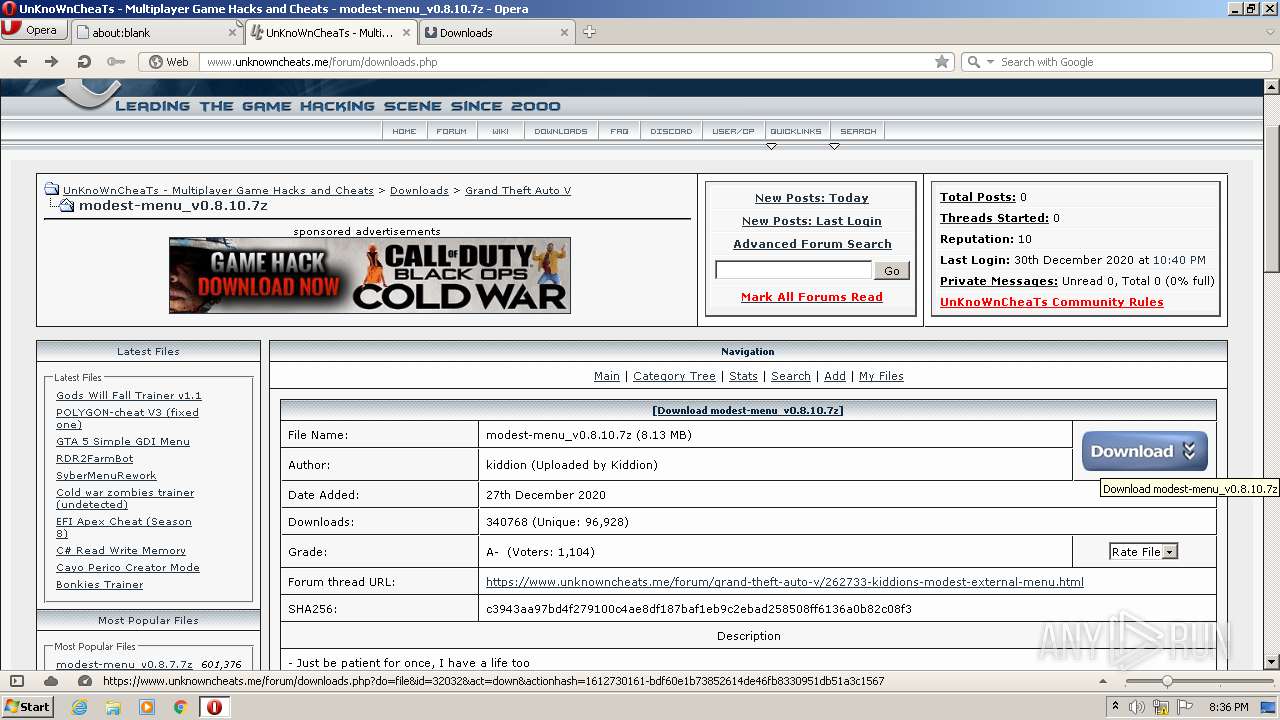
Task: Click the password wand key icon
Action: [x=116, y=62]
